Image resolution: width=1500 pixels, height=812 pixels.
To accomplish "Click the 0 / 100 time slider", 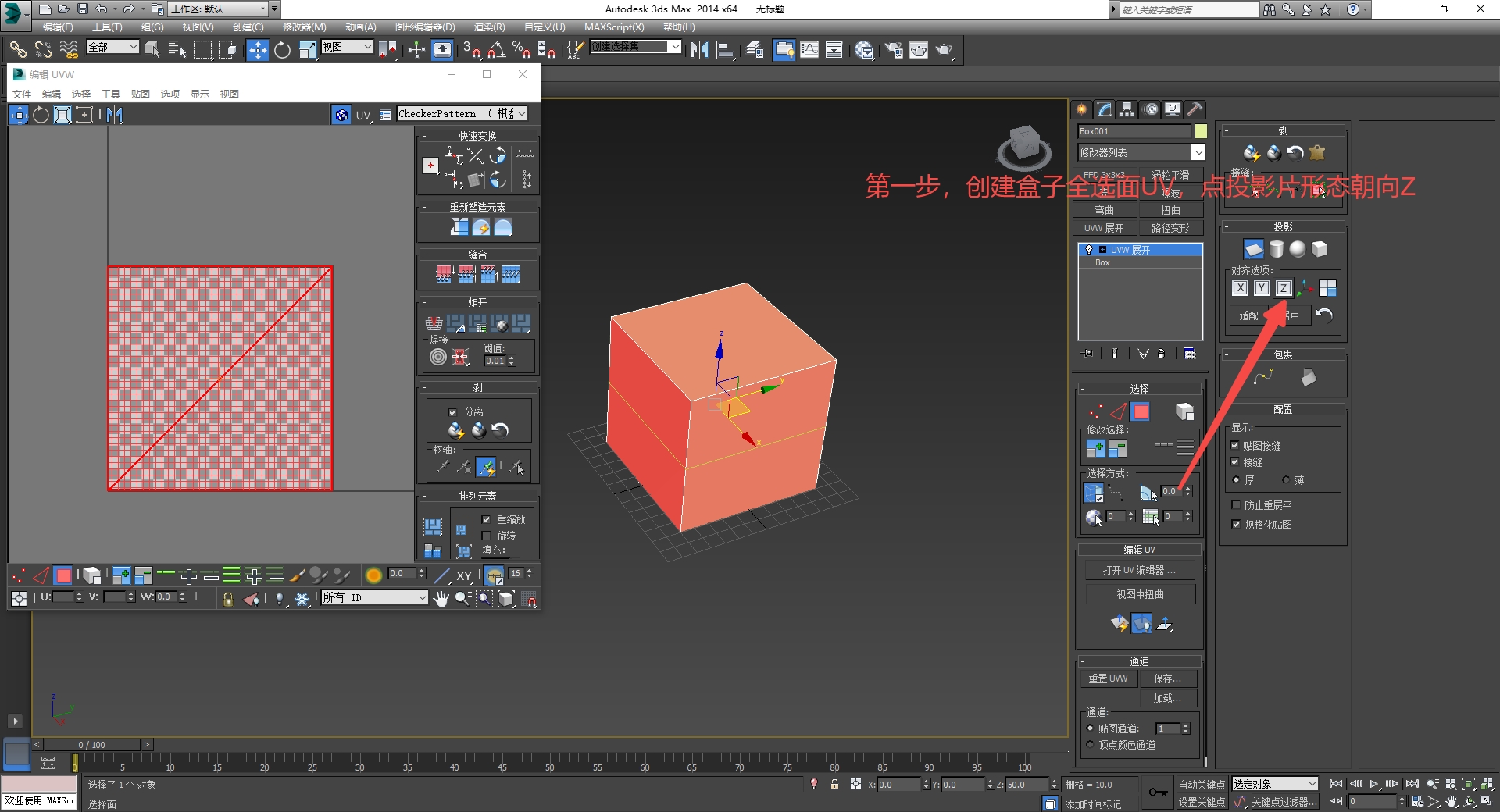I will pos(91,745).
